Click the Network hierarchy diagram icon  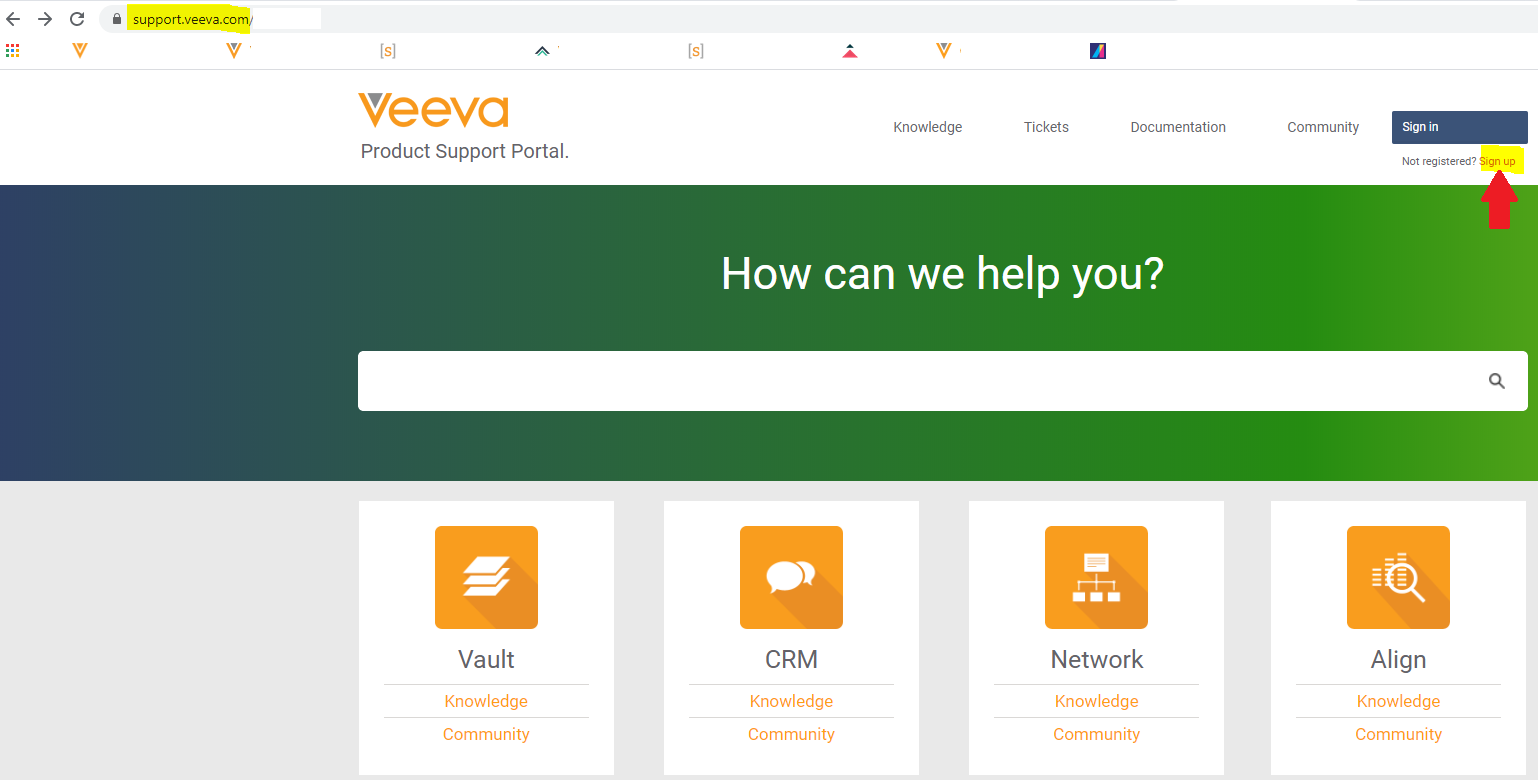[x=1096, y=577]
